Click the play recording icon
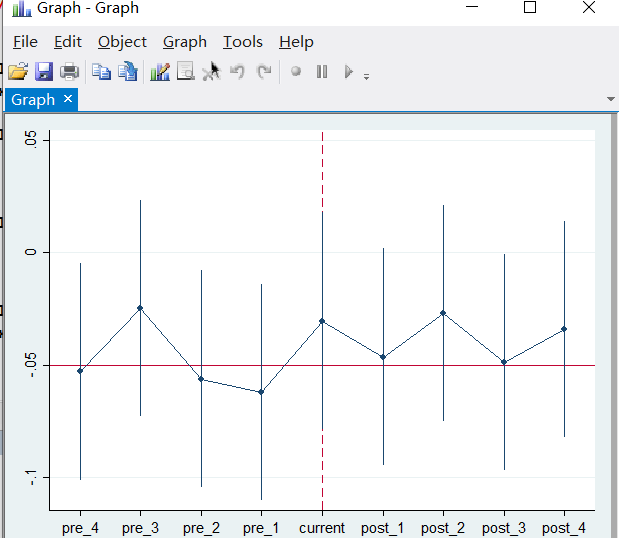Screen dimensions: 619x538 click(x=348, y=71)
